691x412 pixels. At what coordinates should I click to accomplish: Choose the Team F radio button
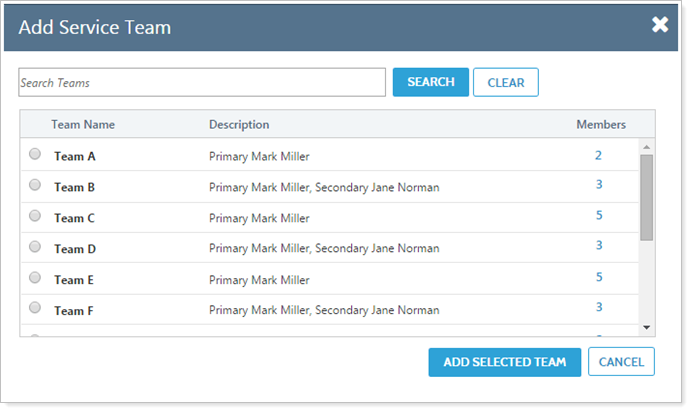36,308
